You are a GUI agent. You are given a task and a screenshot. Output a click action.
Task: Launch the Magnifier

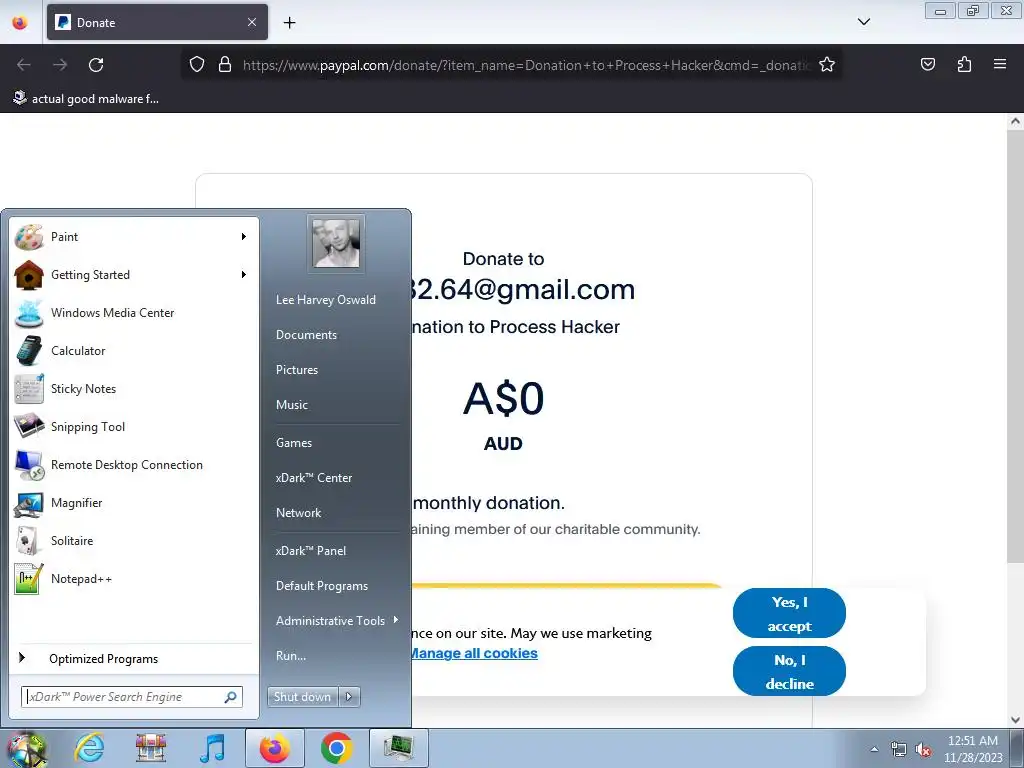tap(133, 502)
